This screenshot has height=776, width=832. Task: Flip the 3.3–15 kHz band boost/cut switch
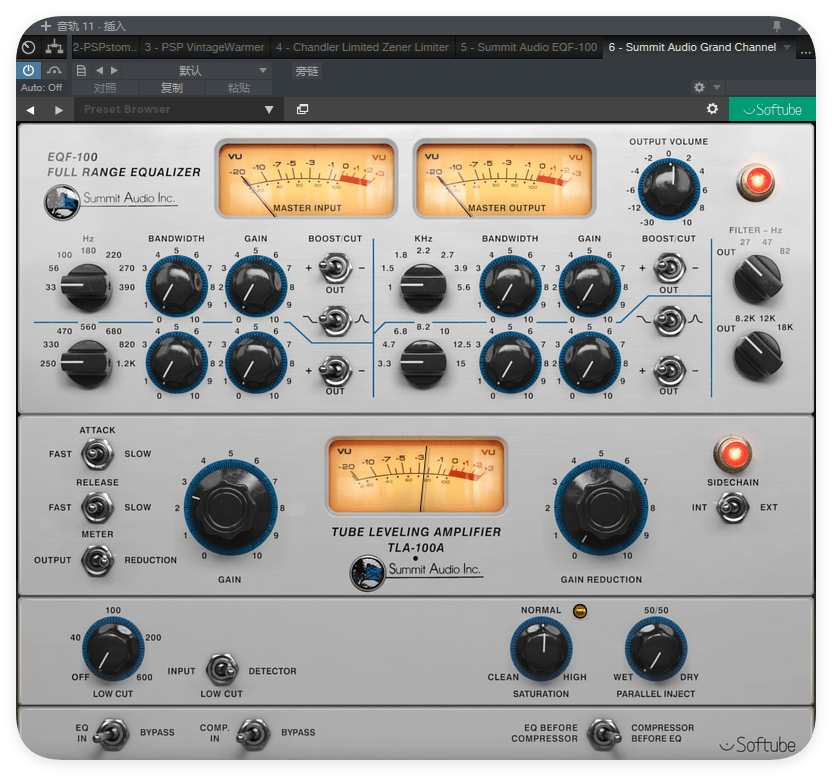pyautogui.click(x=669, y=370)
